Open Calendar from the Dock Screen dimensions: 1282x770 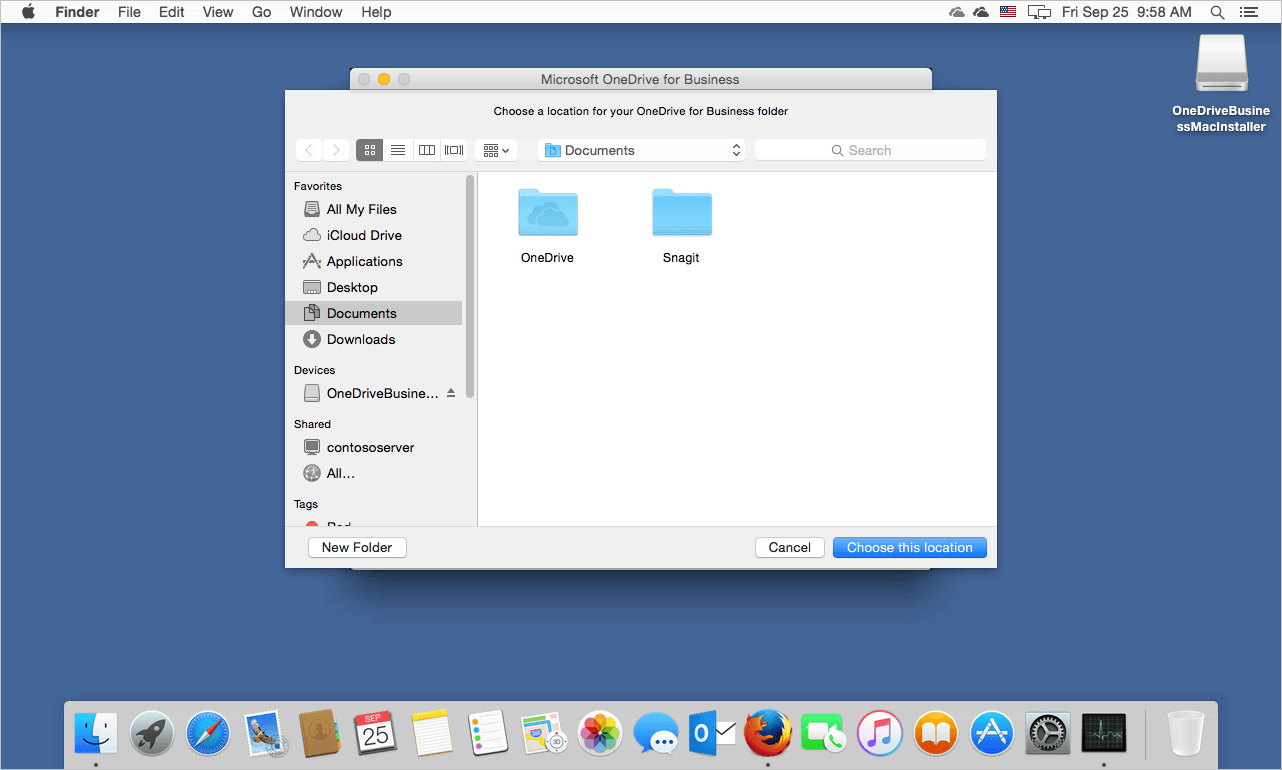point(376,734)
